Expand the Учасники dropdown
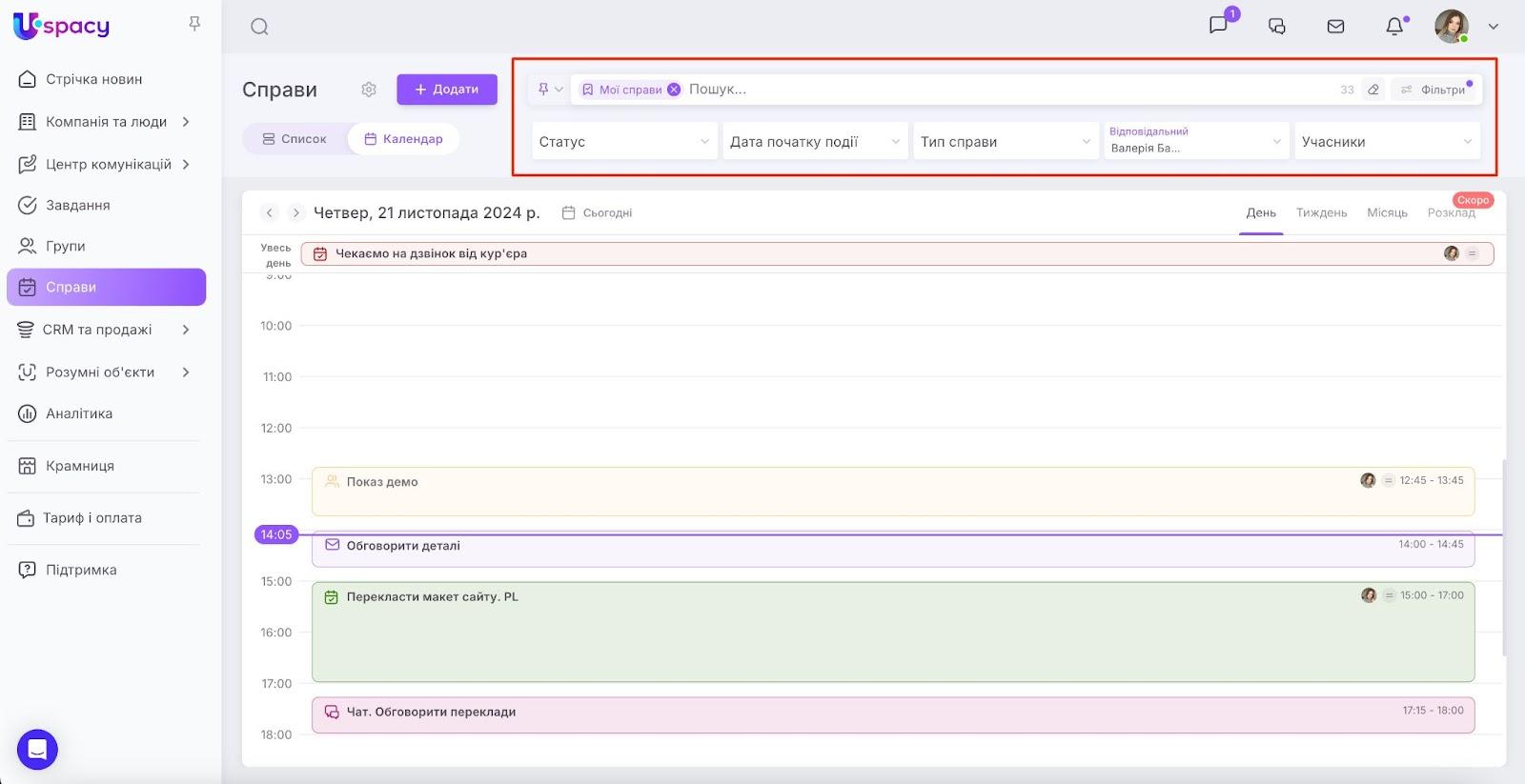The height and width of the screenshot is (784, 1525). pos(1387,142)
